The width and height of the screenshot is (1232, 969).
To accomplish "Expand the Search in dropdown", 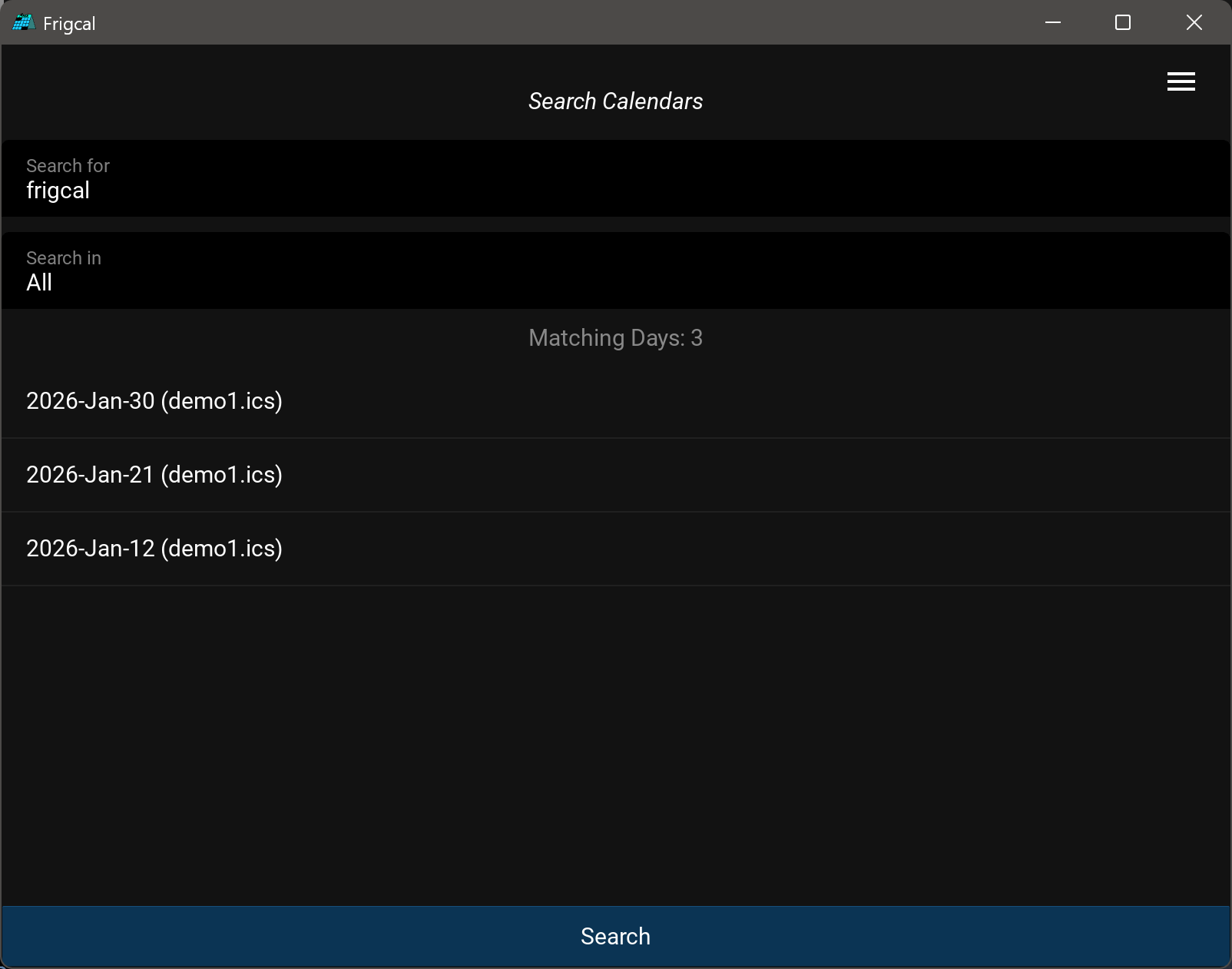I will click(x=614, y=271).
